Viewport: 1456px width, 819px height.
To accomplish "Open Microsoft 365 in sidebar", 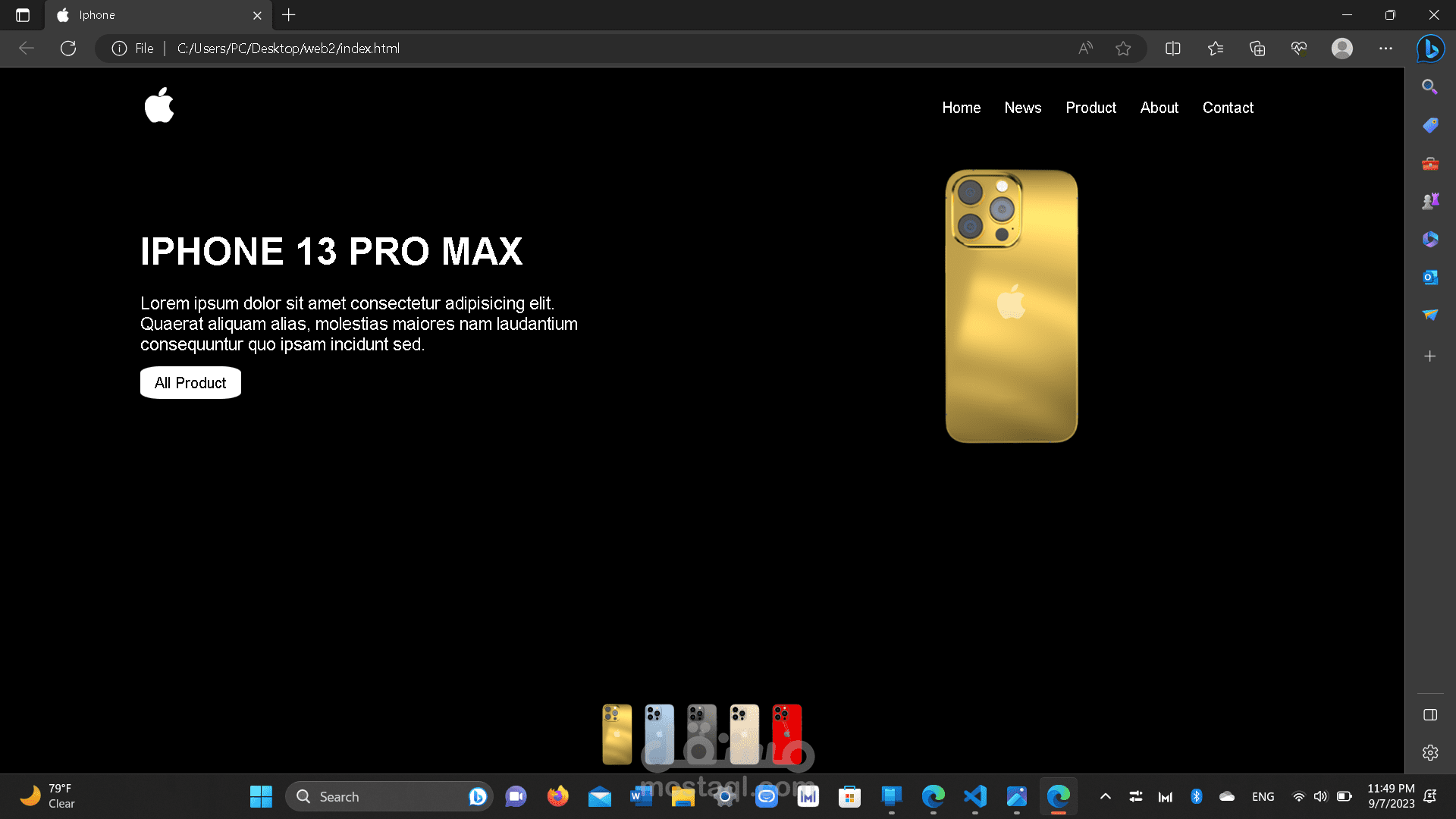I will tap(1430, 239).
